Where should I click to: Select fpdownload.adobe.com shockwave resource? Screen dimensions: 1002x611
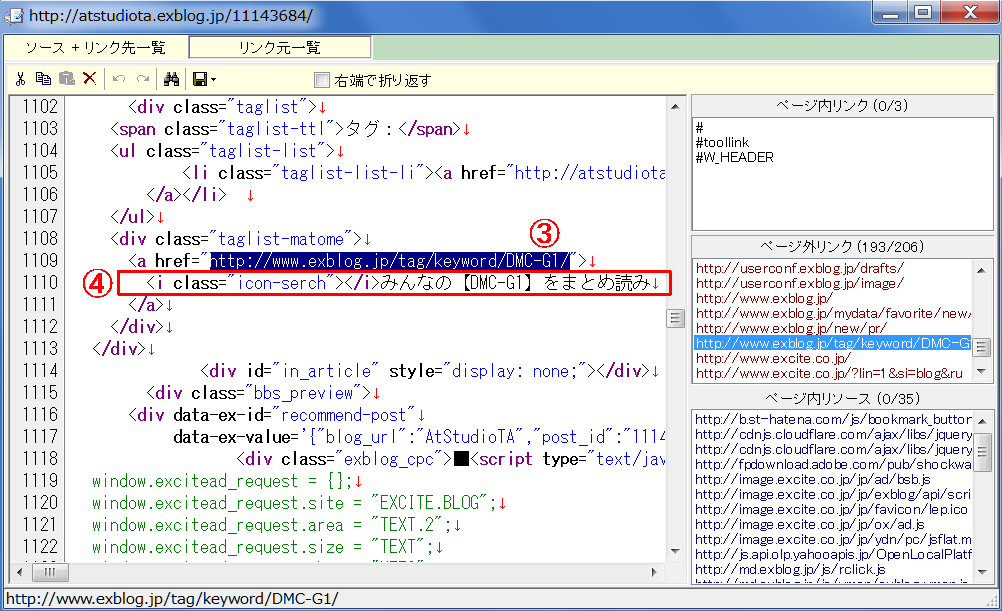pos(833,465)
